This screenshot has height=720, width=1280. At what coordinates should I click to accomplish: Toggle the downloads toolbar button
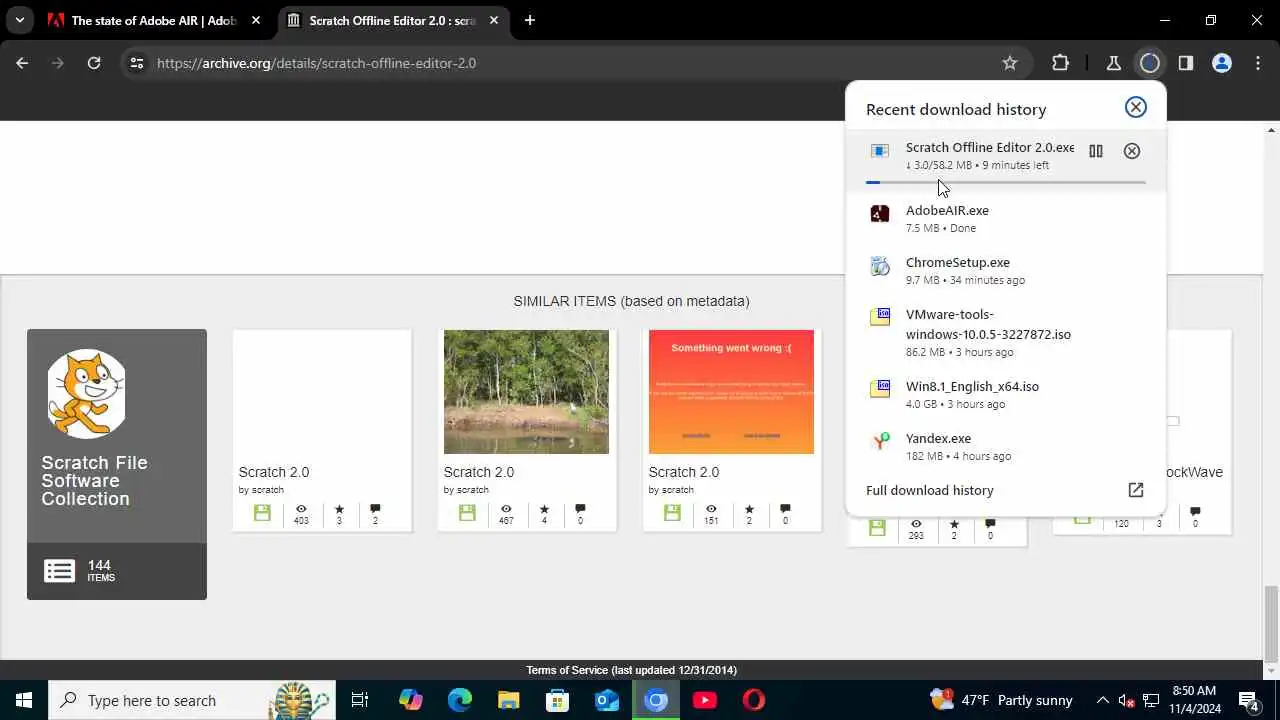pos(1150,63)
